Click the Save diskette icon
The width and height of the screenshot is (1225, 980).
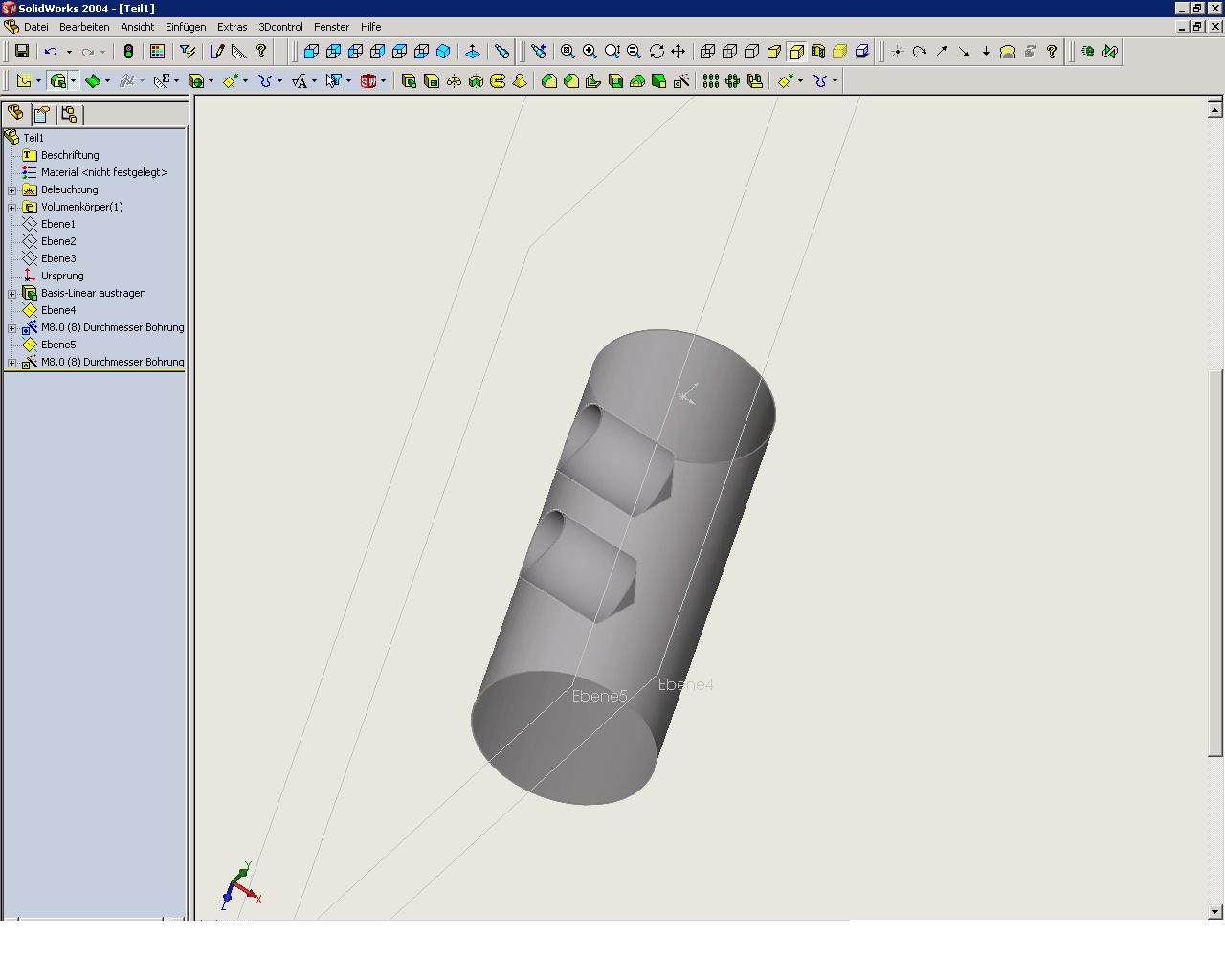(22, 52)
